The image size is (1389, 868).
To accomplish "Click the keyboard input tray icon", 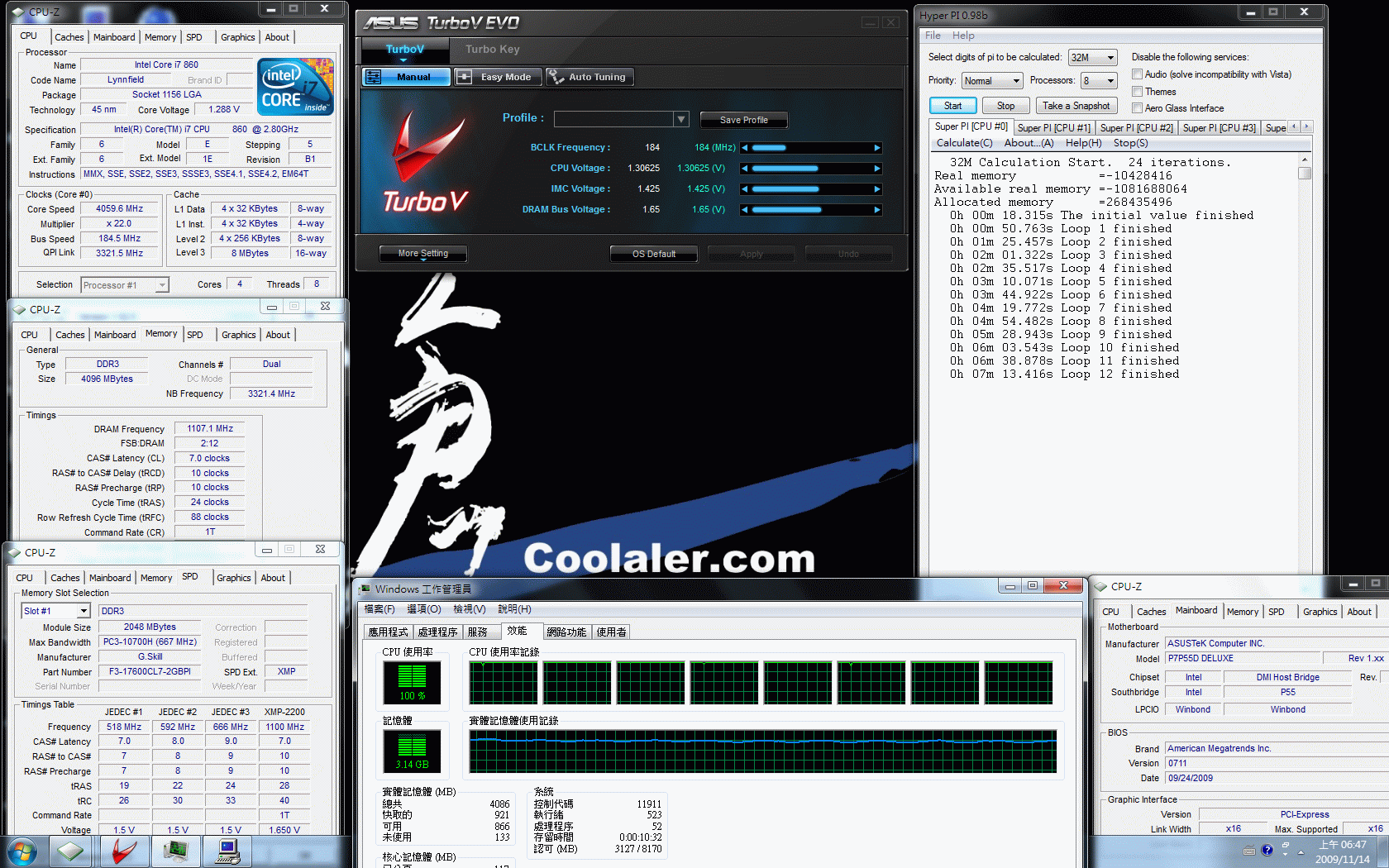I will [x=1249, y=851].
